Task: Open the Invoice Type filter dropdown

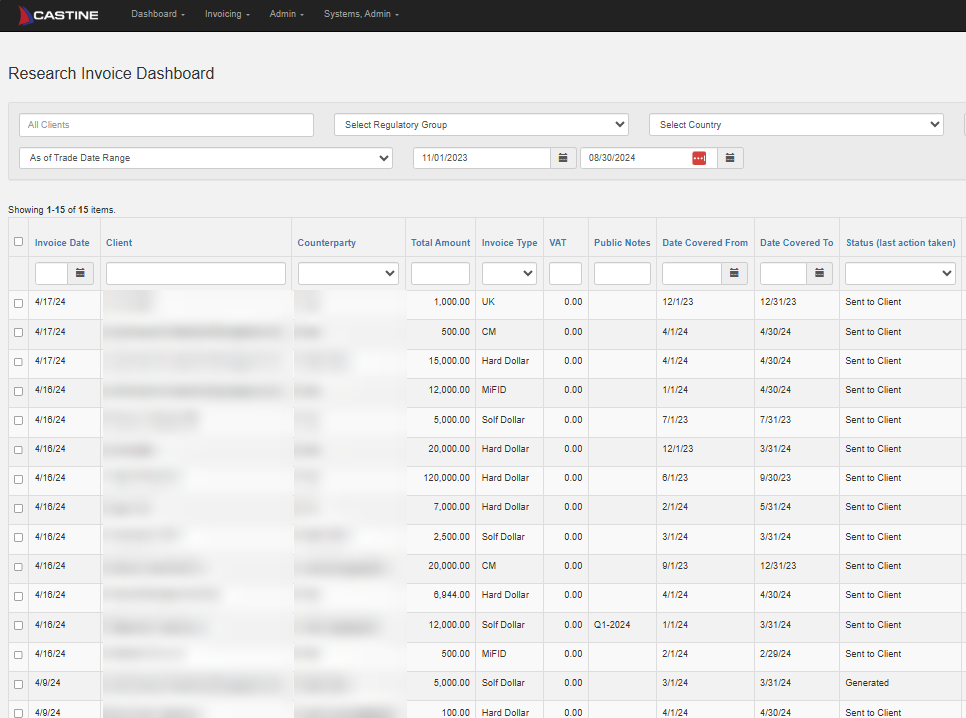Action: click(509, 273)
